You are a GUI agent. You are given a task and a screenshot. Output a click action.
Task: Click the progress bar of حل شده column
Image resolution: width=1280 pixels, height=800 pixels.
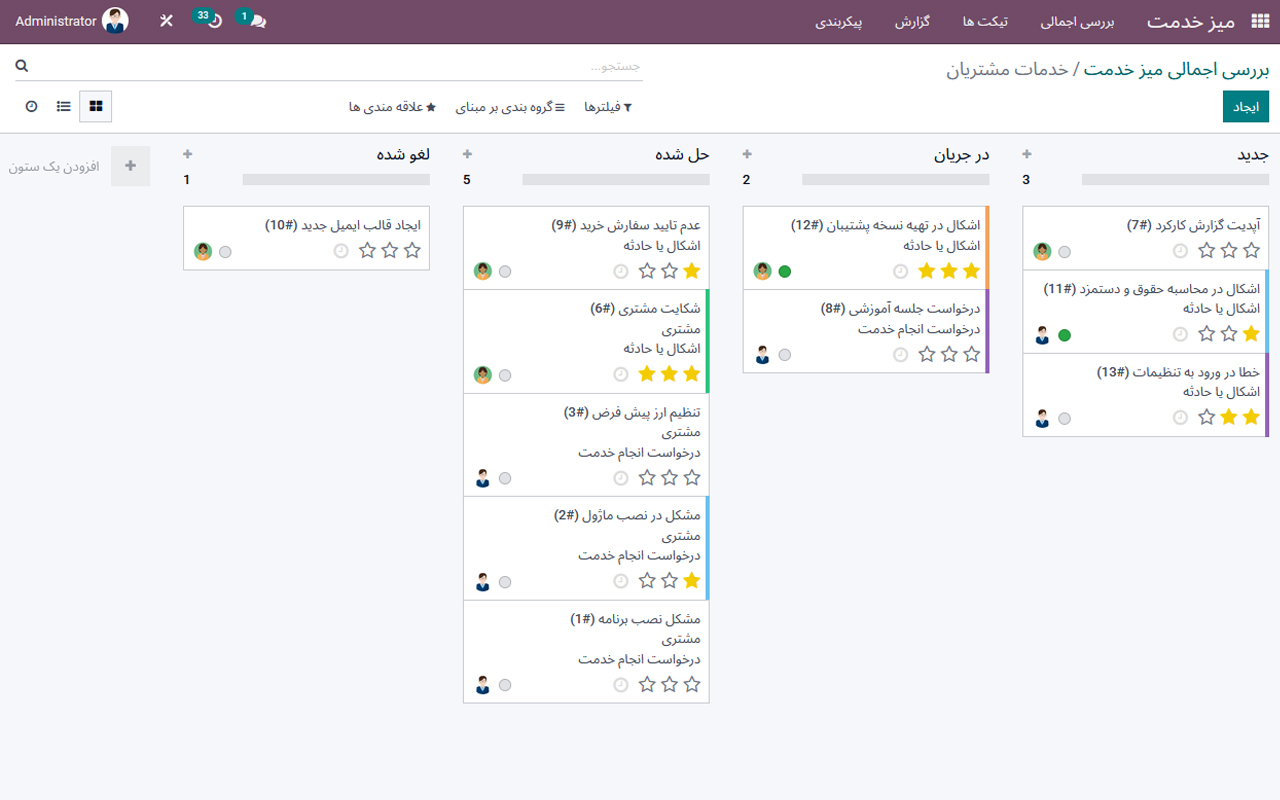coord(616,180)
